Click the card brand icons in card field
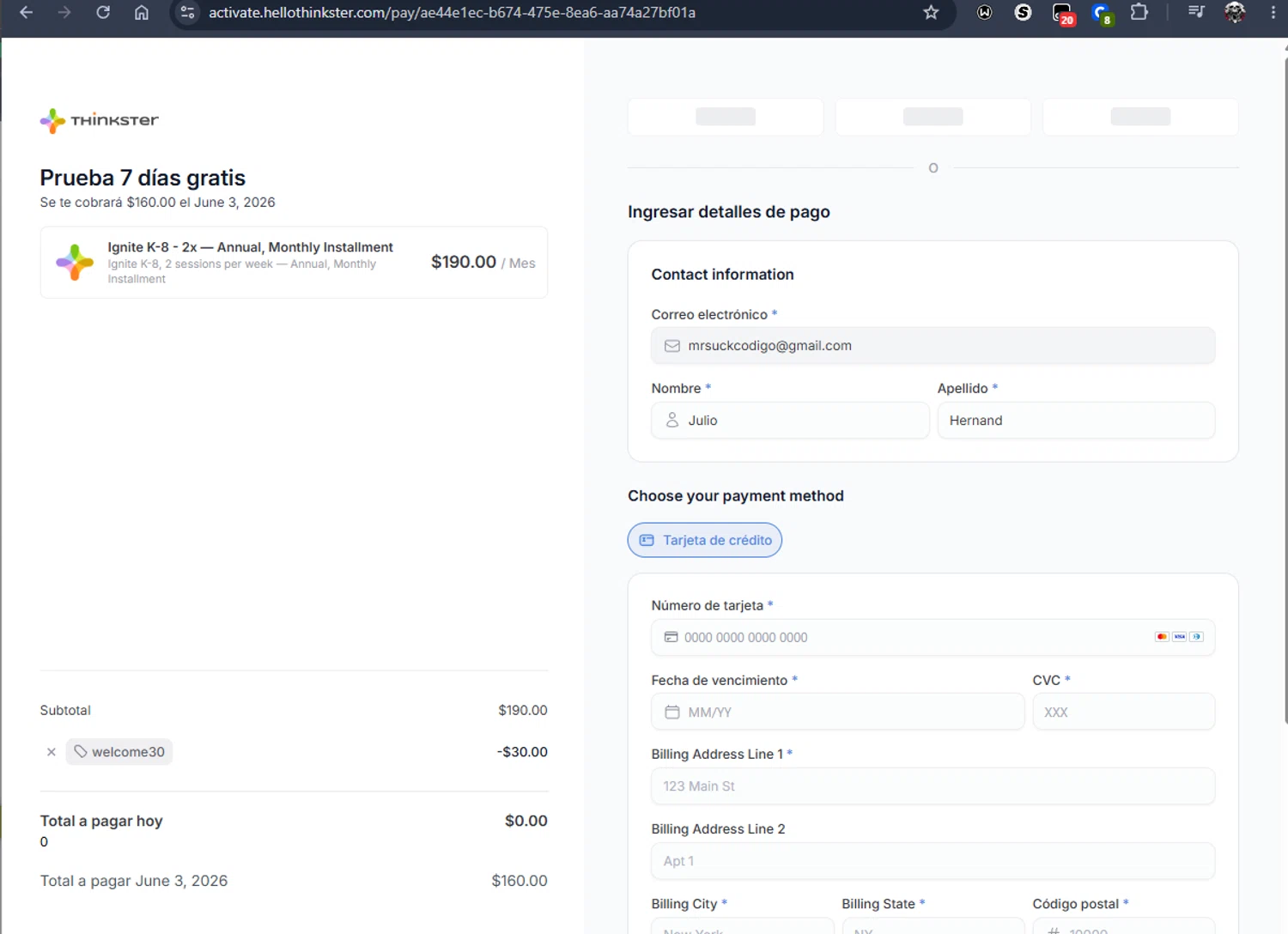This screenshot has width=1288, height=934. click(x=1179, y=637)
